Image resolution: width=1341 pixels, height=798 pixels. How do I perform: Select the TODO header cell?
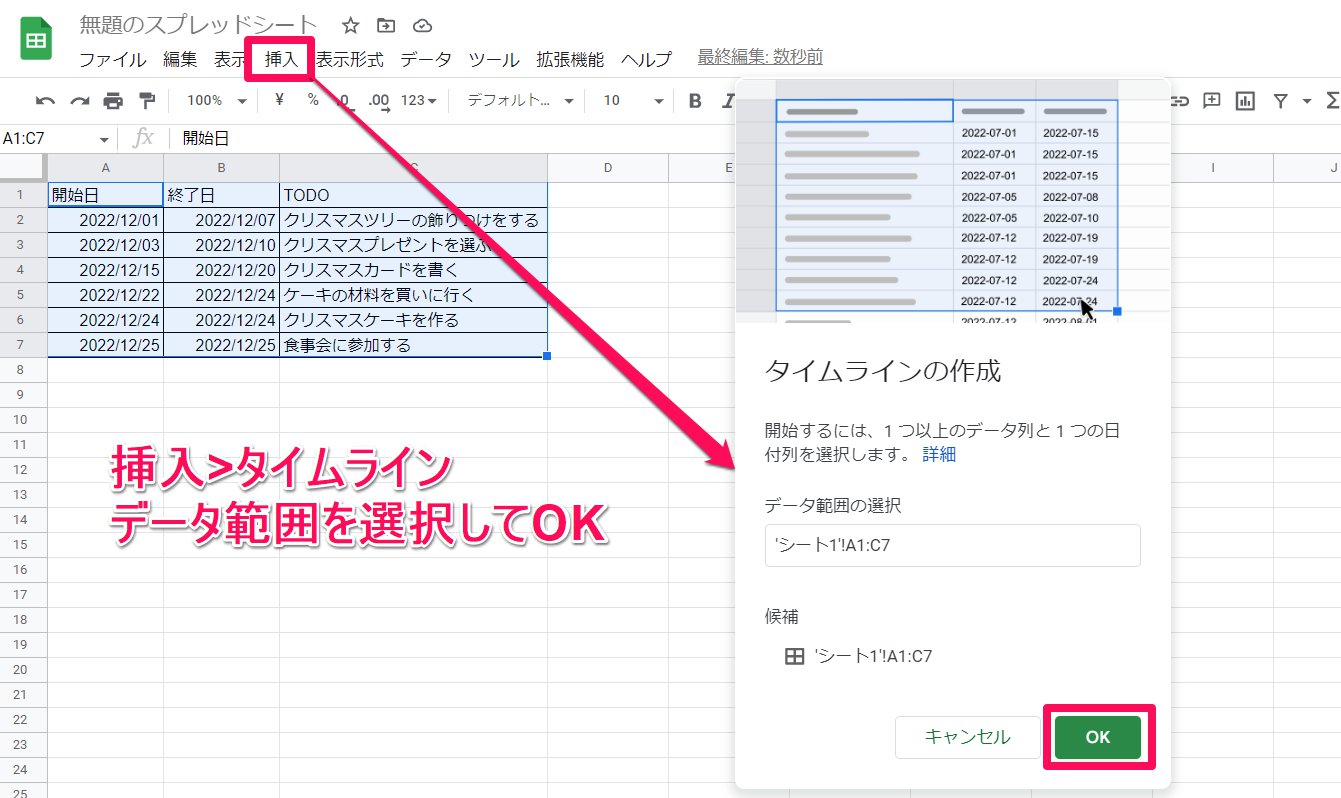coord(414,195)
